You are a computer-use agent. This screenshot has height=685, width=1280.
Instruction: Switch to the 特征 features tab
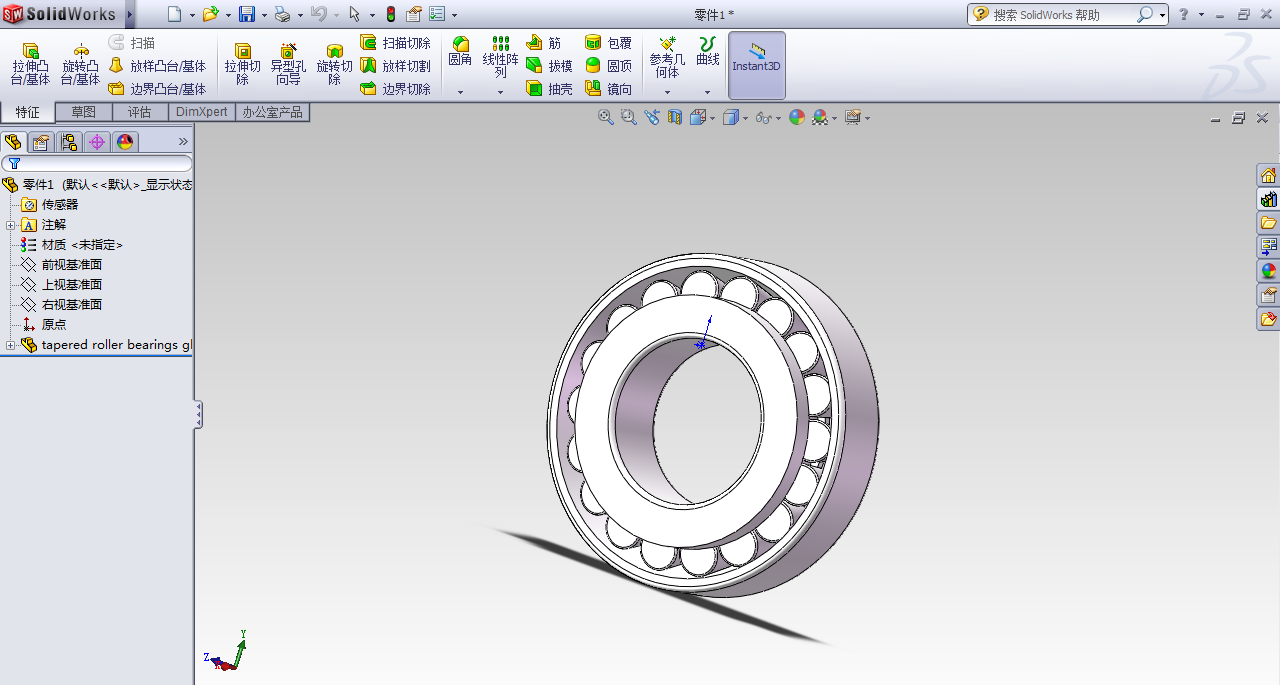28,112
